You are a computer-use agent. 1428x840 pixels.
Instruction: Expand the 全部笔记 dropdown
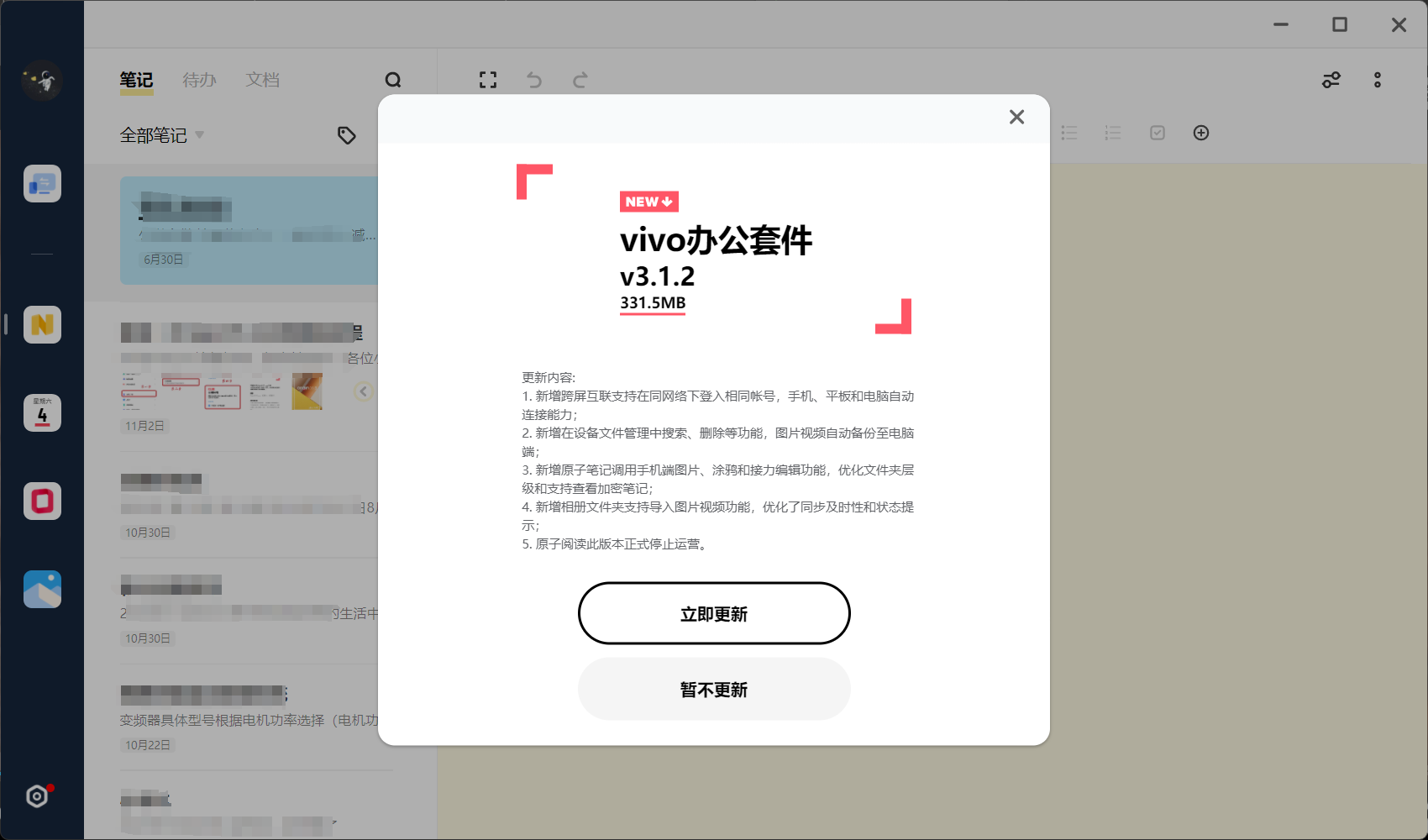162,134
